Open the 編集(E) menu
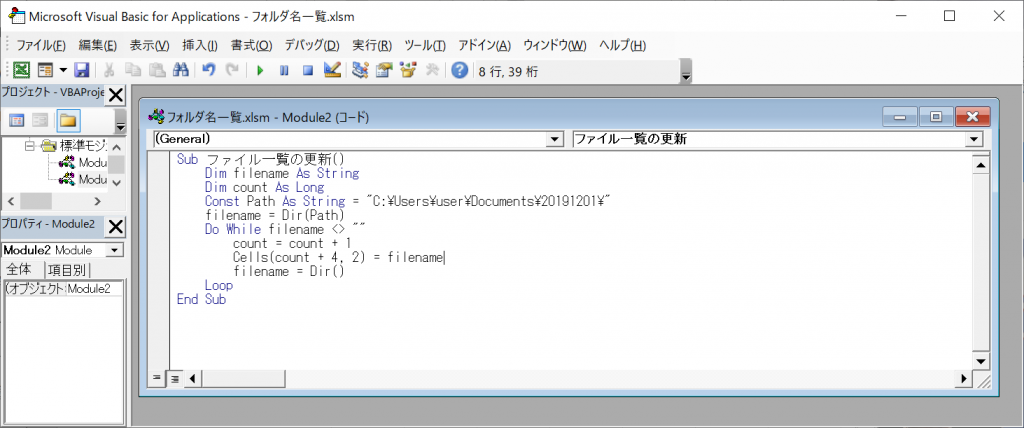1024x428 pixels. [x=97, y=46]
